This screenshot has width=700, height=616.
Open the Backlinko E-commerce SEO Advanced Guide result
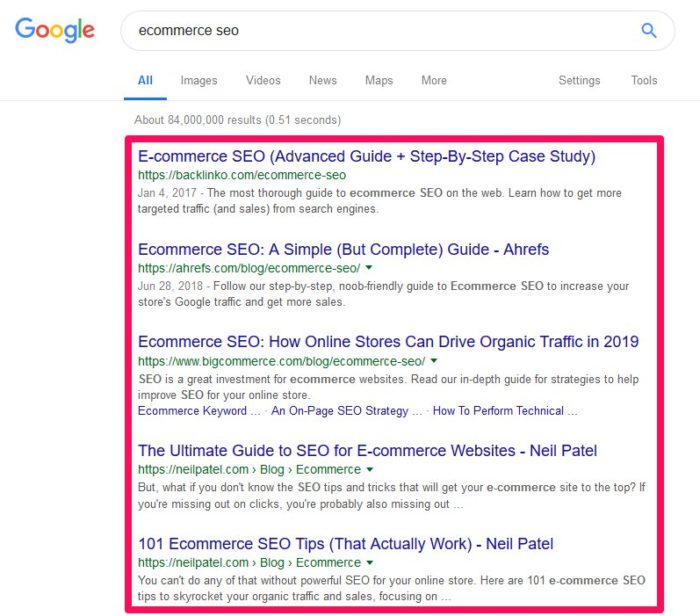click(367, 156)
